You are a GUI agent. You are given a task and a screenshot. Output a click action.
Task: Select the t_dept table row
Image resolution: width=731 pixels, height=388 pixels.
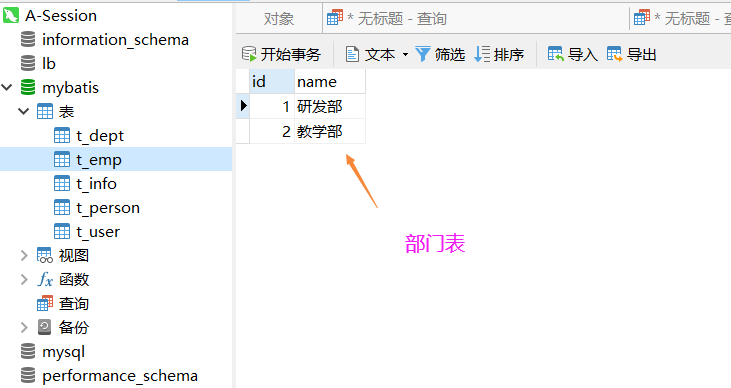click(x=116, y=135)
